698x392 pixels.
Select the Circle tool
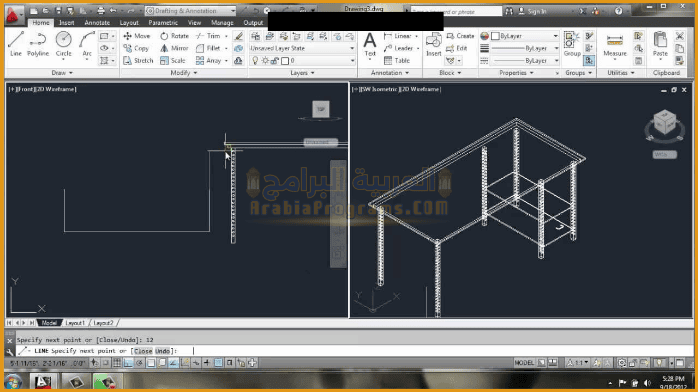[64, 44]
